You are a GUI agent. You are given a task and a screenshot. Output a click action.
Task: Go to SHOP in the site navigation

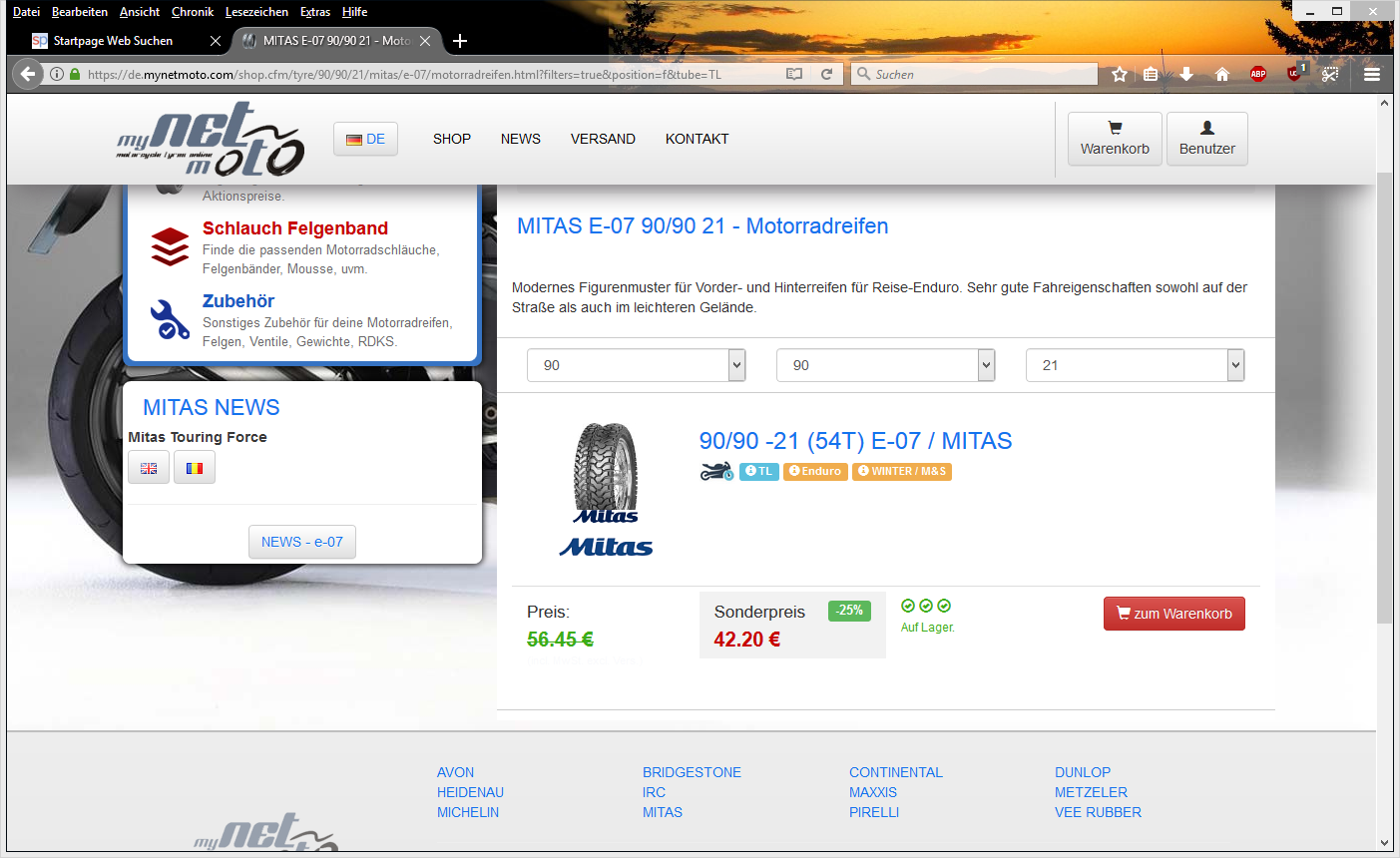coord(452,139)
